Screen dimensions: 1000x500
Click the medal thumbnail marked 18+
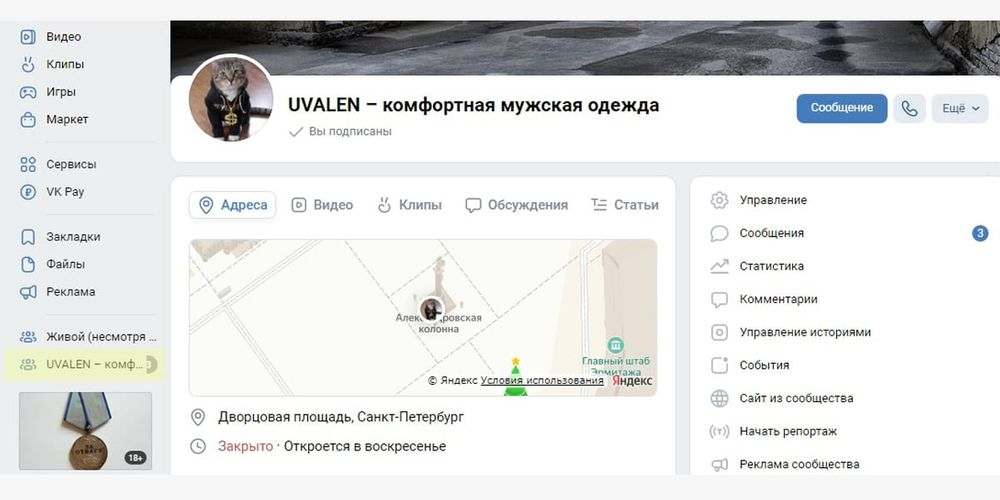[85, 431]
